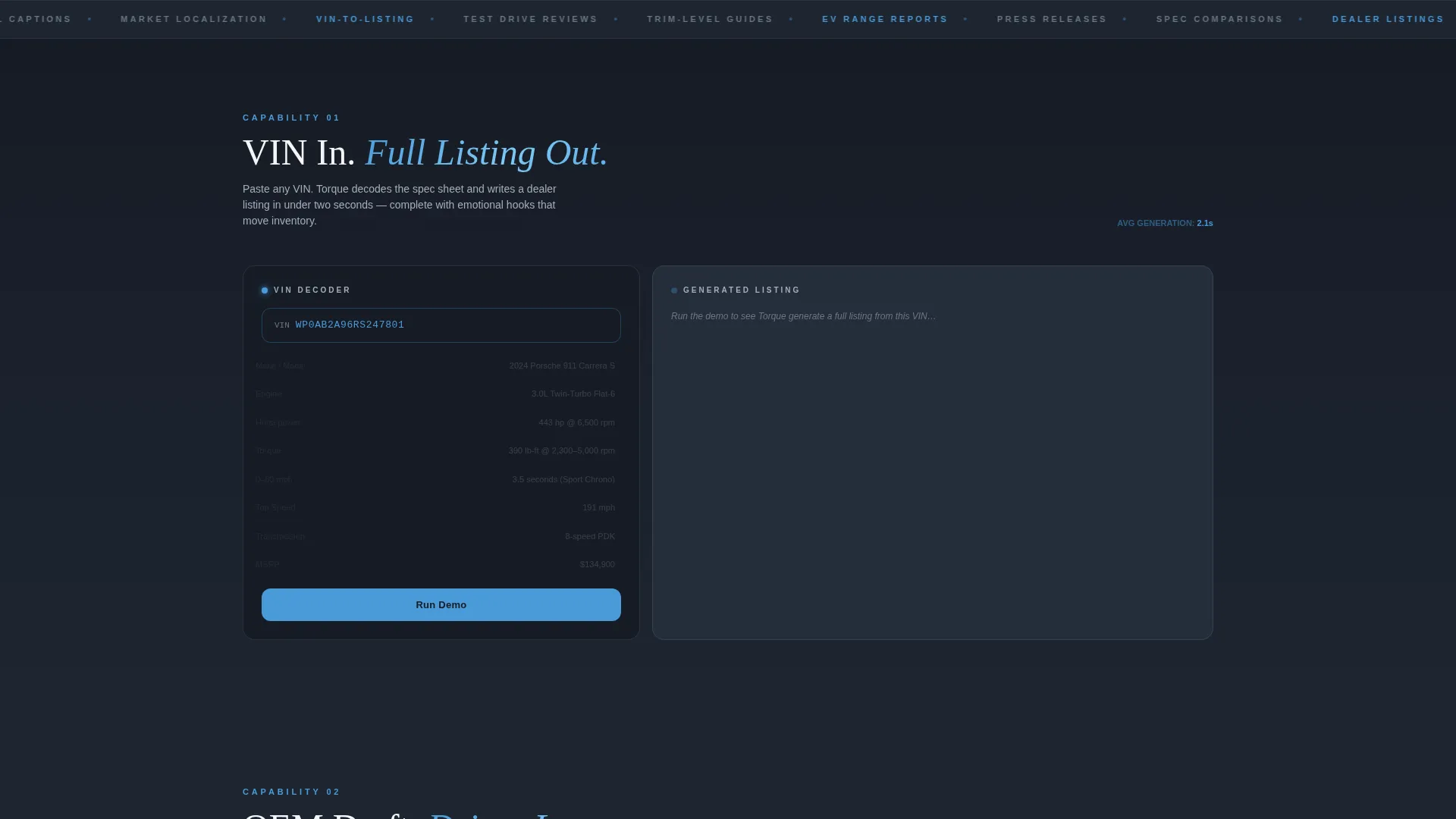This screenshot has width=1456, height=819.
Task: Select Dealer Listings ticker item
Action: 1388,19
